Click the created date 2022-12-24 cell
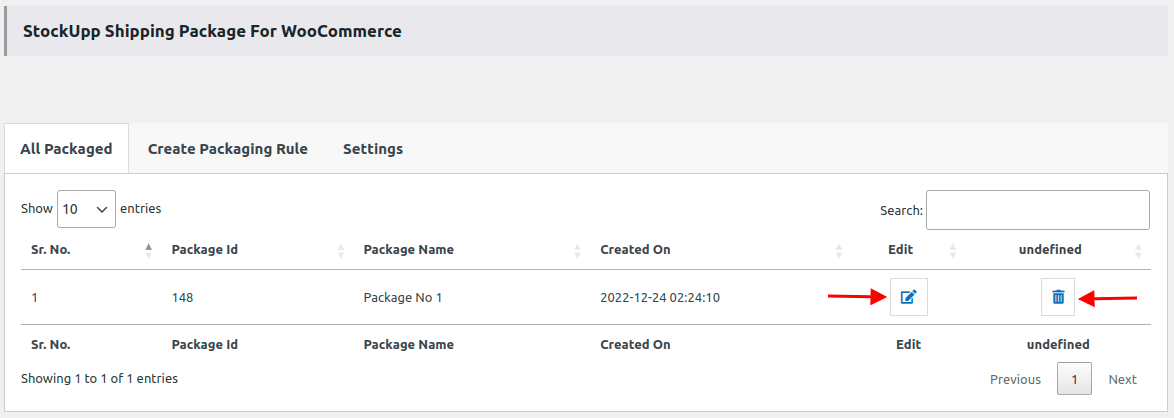The height and width of the screenshot is (418, 1174). (x=659, y=297)
